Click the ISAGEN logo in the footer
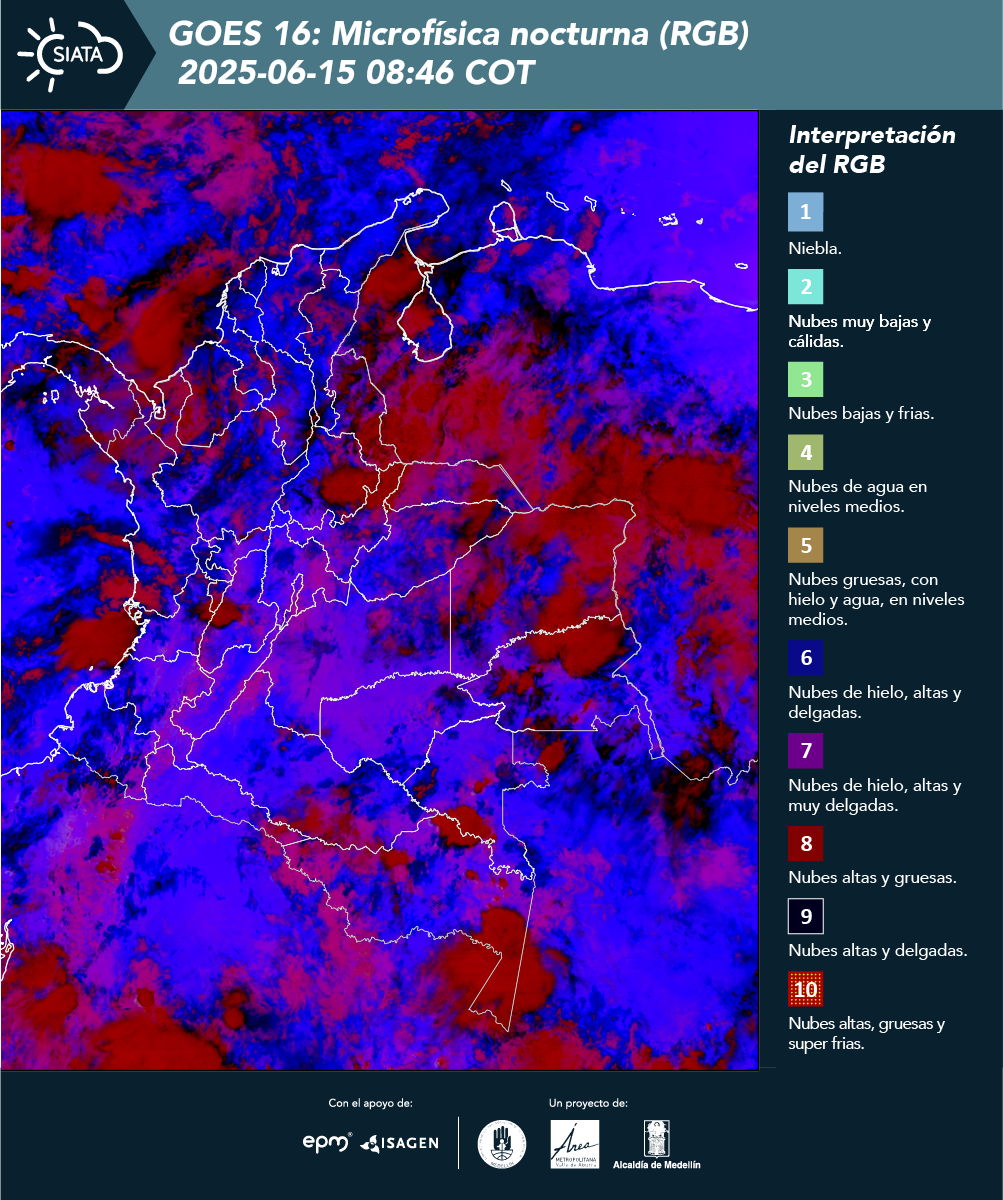Image resolution: width=1003 pixels, height=1200 pixels. [x=399, y=1143]
